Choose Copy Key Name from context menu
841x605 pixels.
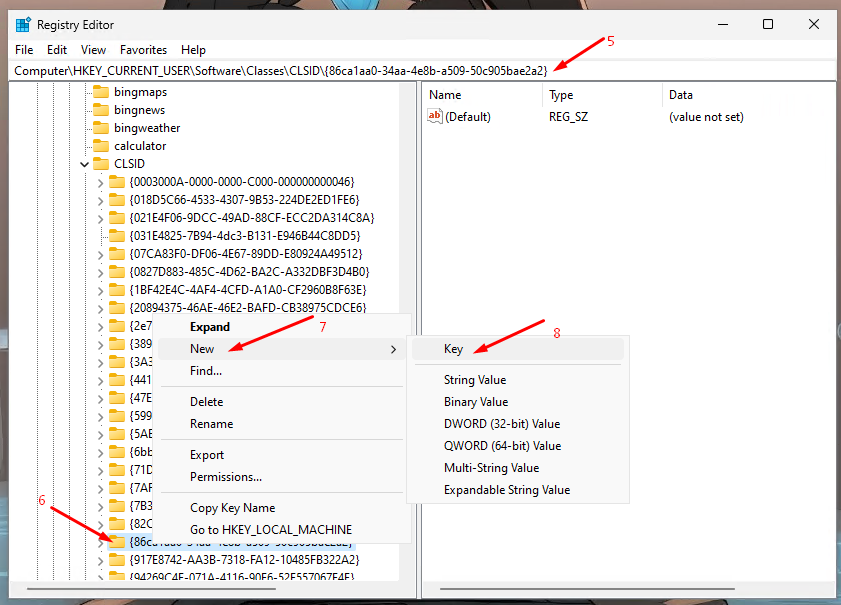coord(232,508)
